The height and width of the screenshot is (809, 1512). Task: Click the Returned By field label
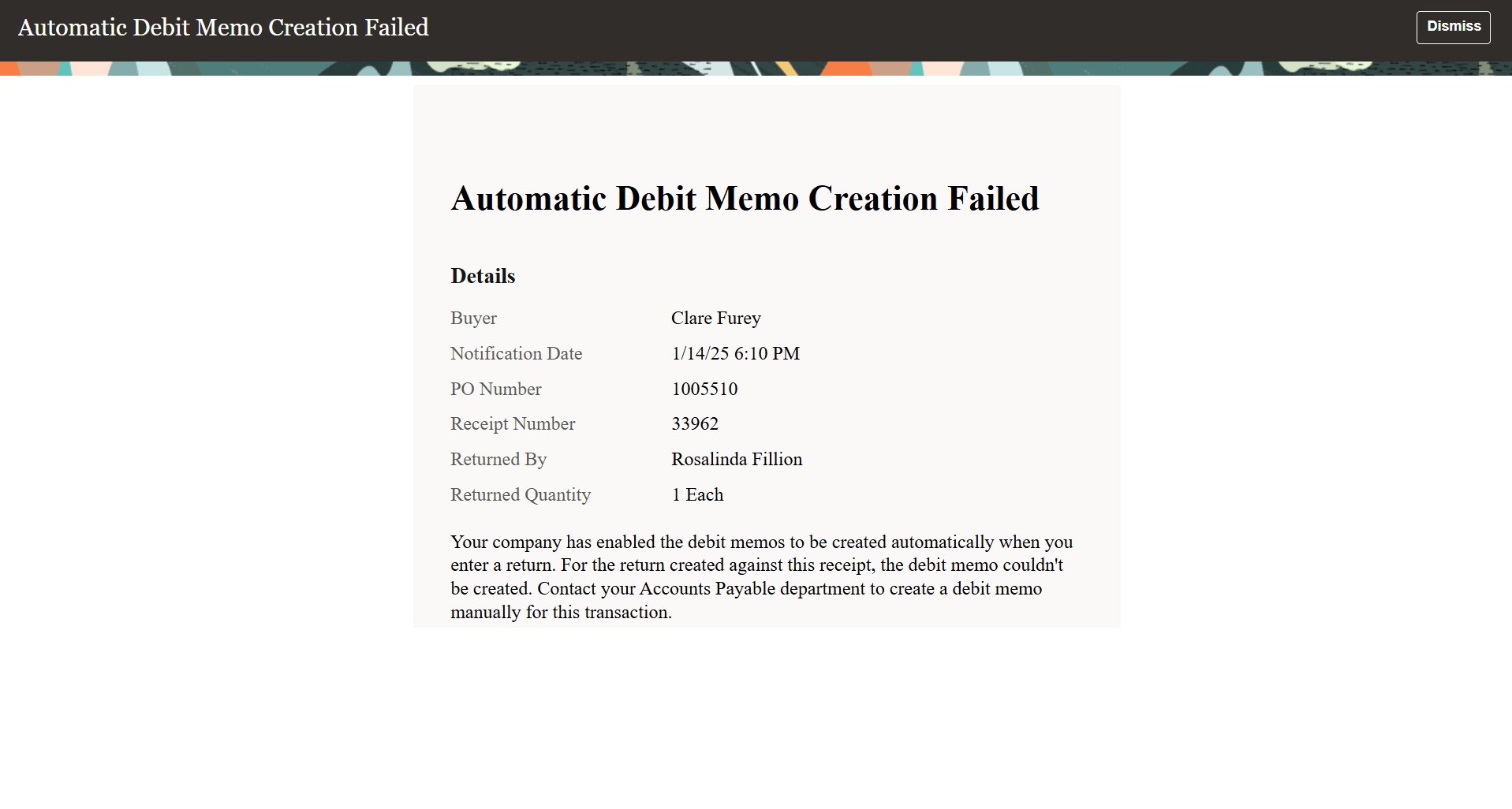[x=498, y=459]
